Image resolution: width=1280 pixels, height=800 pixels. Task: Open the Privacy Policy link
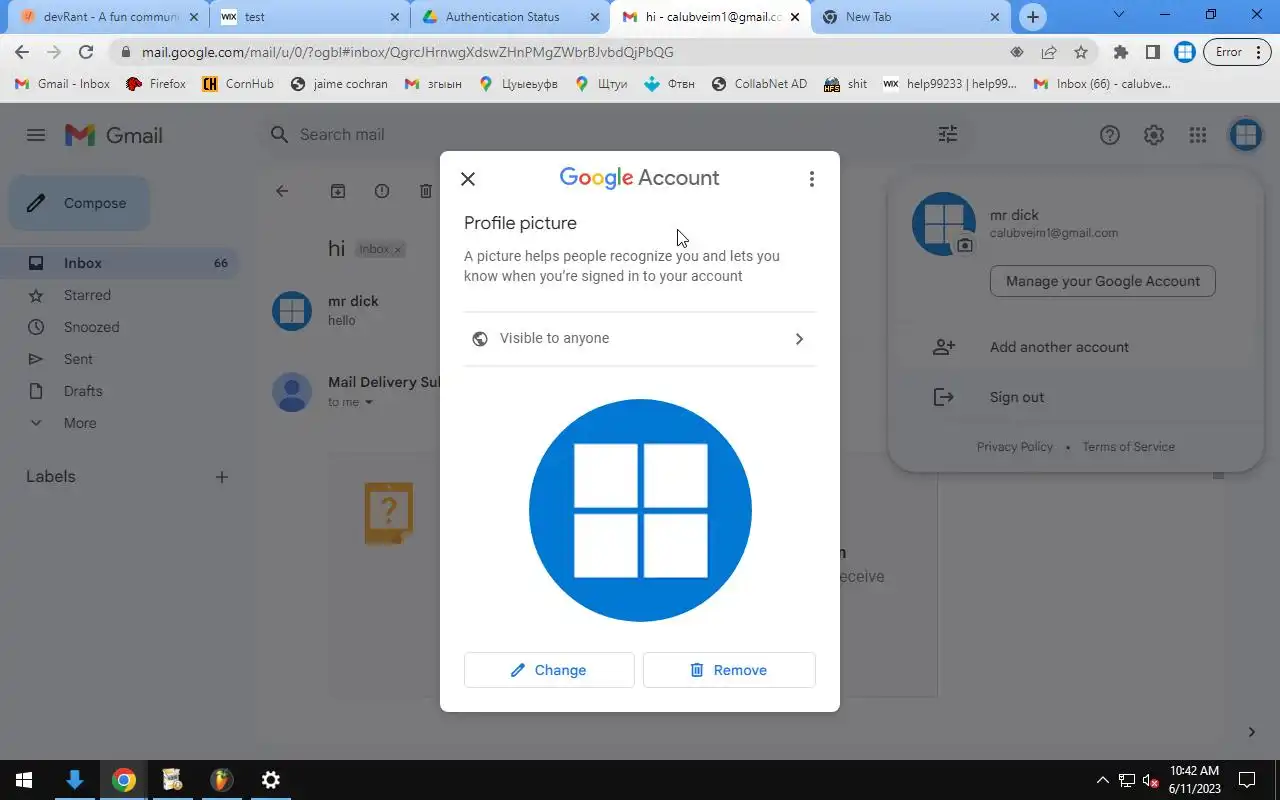tap(1015, 447)
